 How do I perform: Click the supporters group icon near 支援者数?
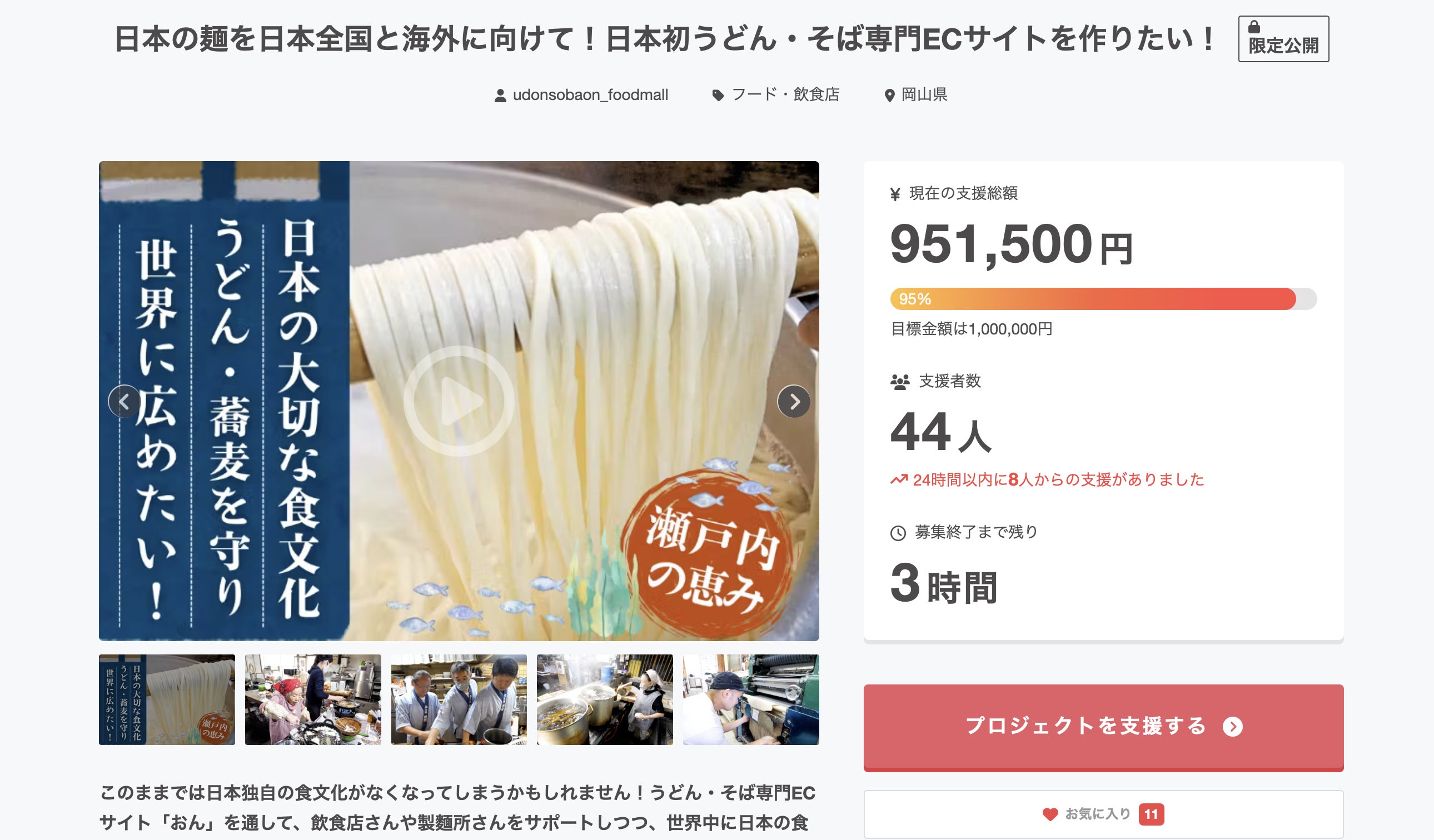point(900,382)
